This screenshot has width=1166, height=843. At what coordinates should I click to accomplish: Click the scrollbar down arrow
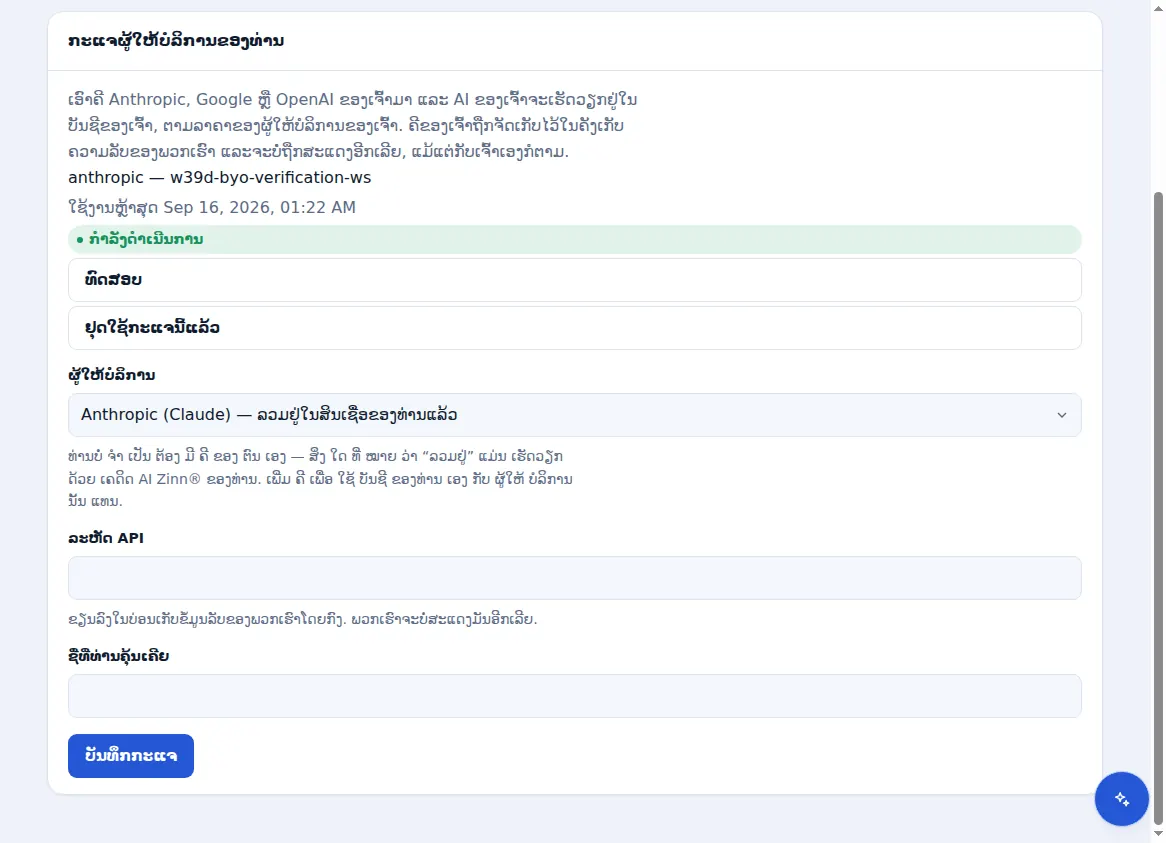(1158, 835)
